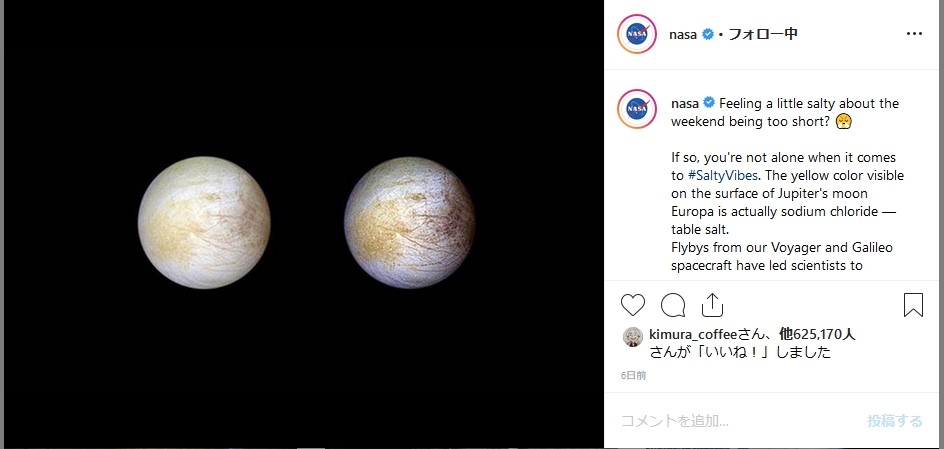This screenshot has height=449, width=944.
Task: Open comments via speech bubble icon
Action: pyautogui.click(x=672, y=305)
